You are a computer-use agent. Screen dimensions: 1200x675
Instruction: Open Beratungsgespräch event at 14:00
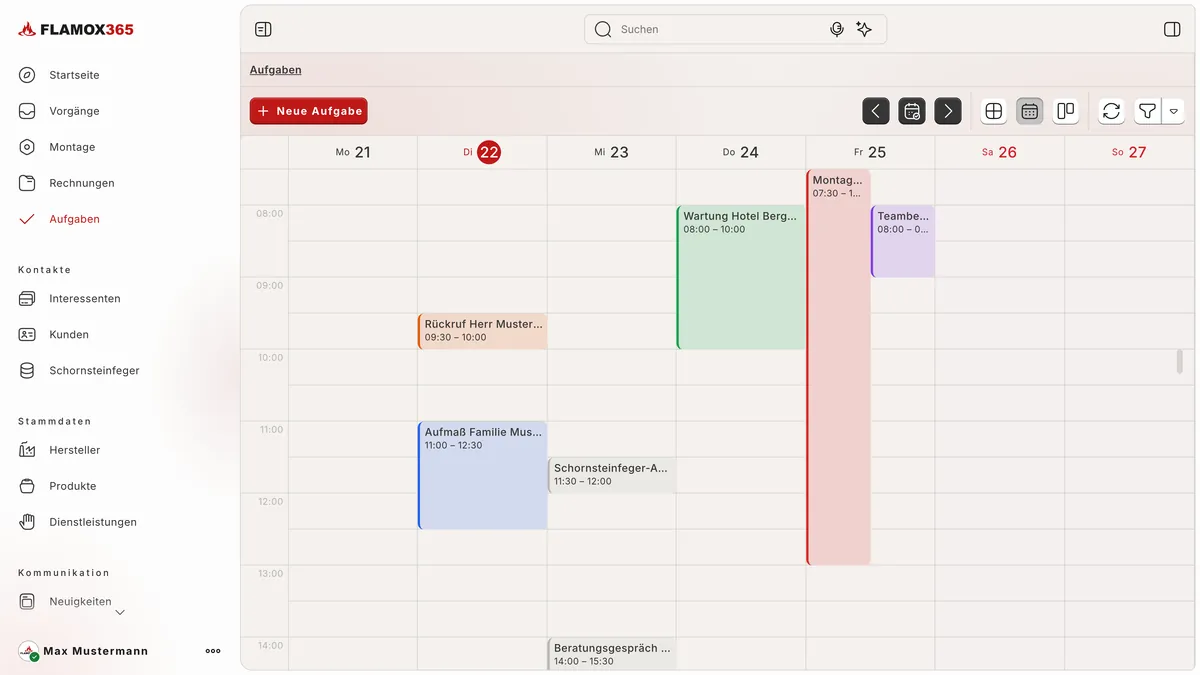[x=612, y=654]
